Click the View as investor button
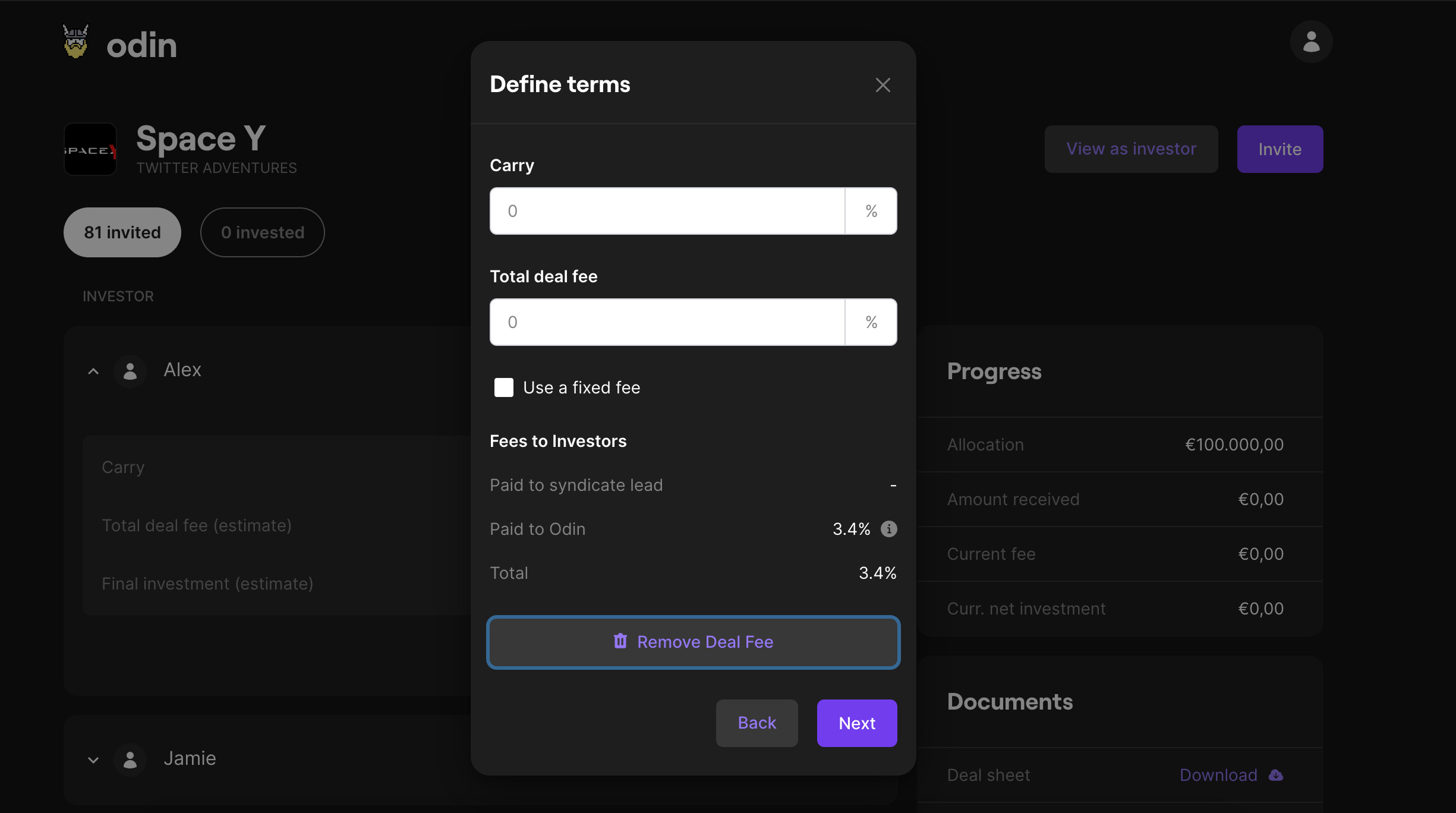This screenshot has width=1456, height=813. [1131, 149]
